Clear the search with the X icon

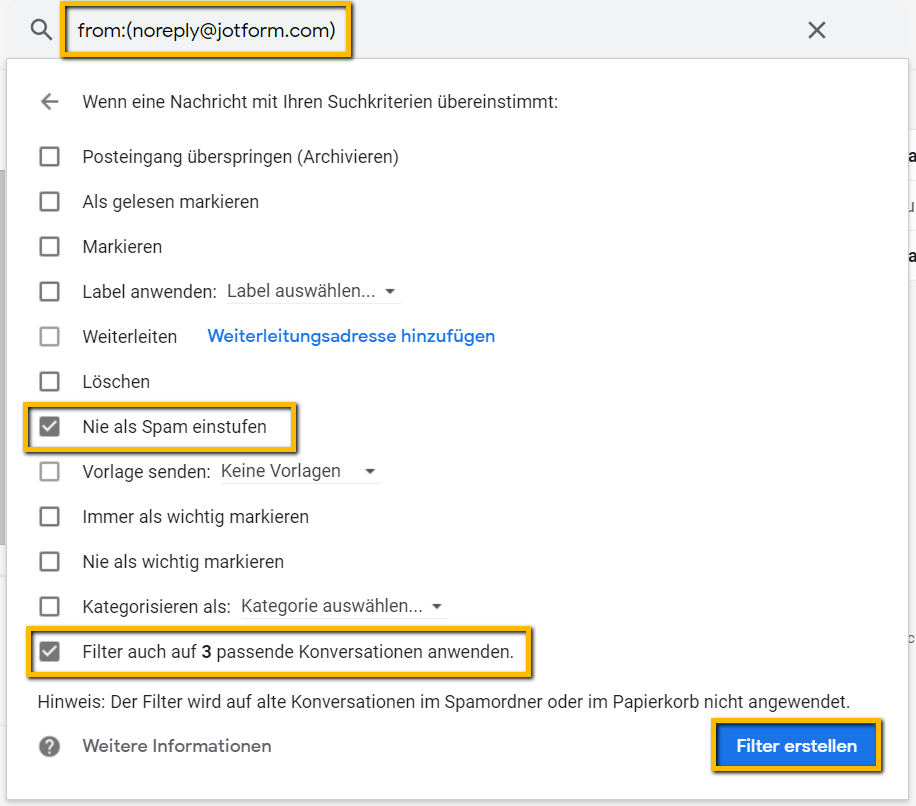click(817, 30)
